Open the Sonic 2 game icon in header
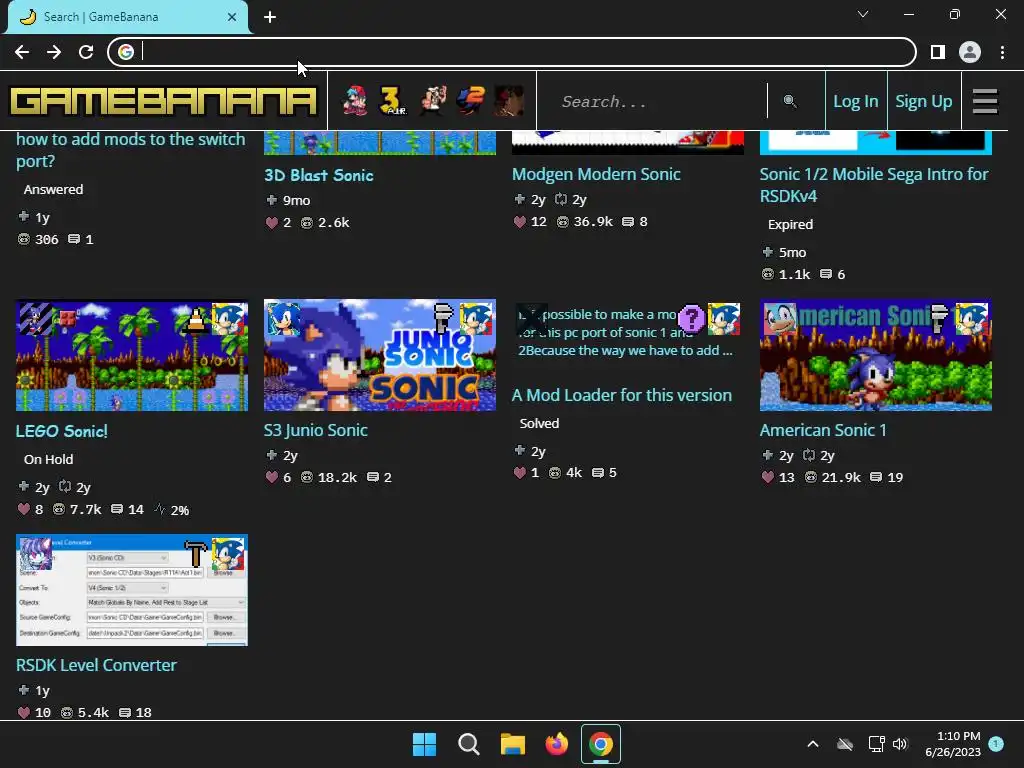 pos(470,101)
